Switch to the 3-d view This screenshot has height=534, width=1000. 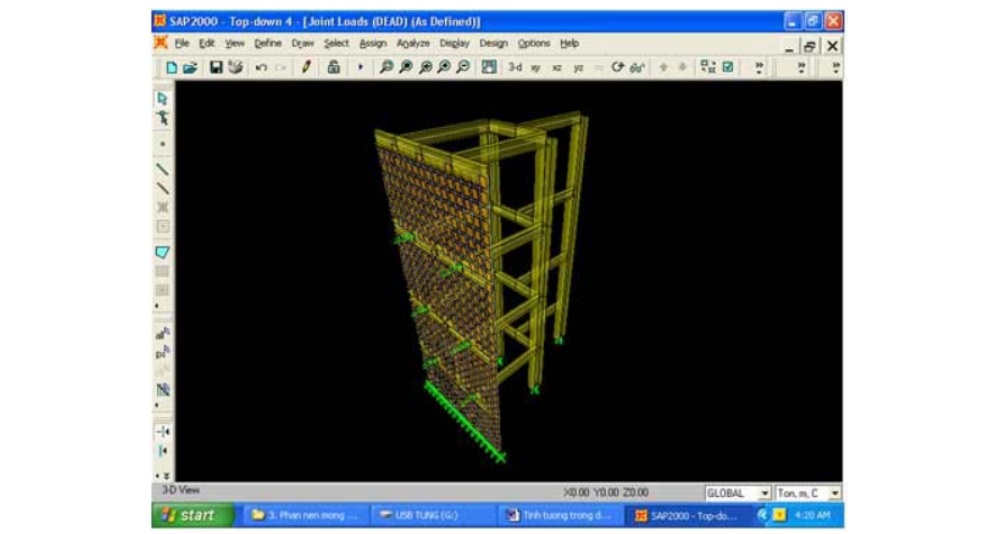(515, 68)
